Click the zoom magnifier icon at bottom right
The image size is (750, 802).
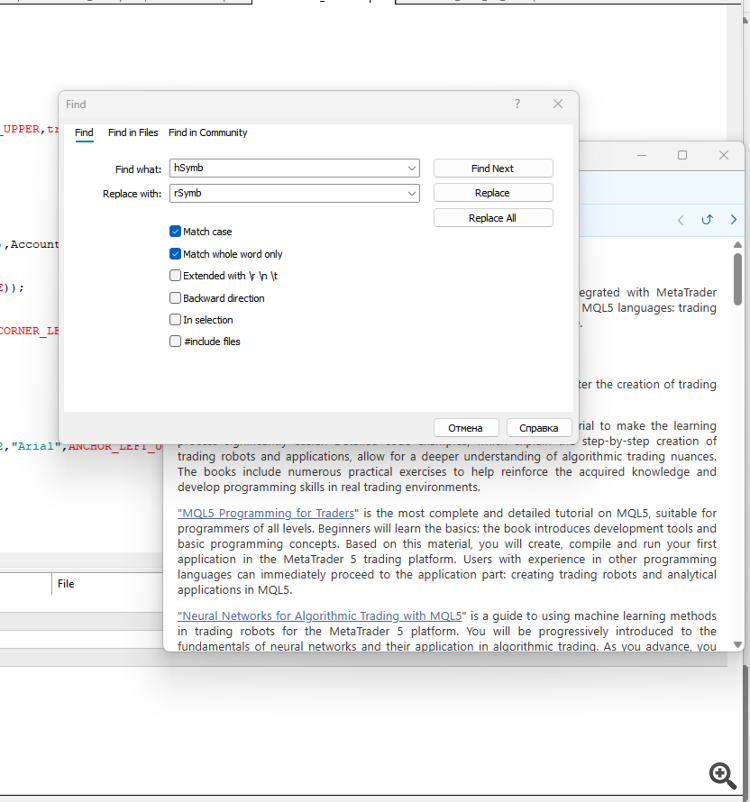722,775
